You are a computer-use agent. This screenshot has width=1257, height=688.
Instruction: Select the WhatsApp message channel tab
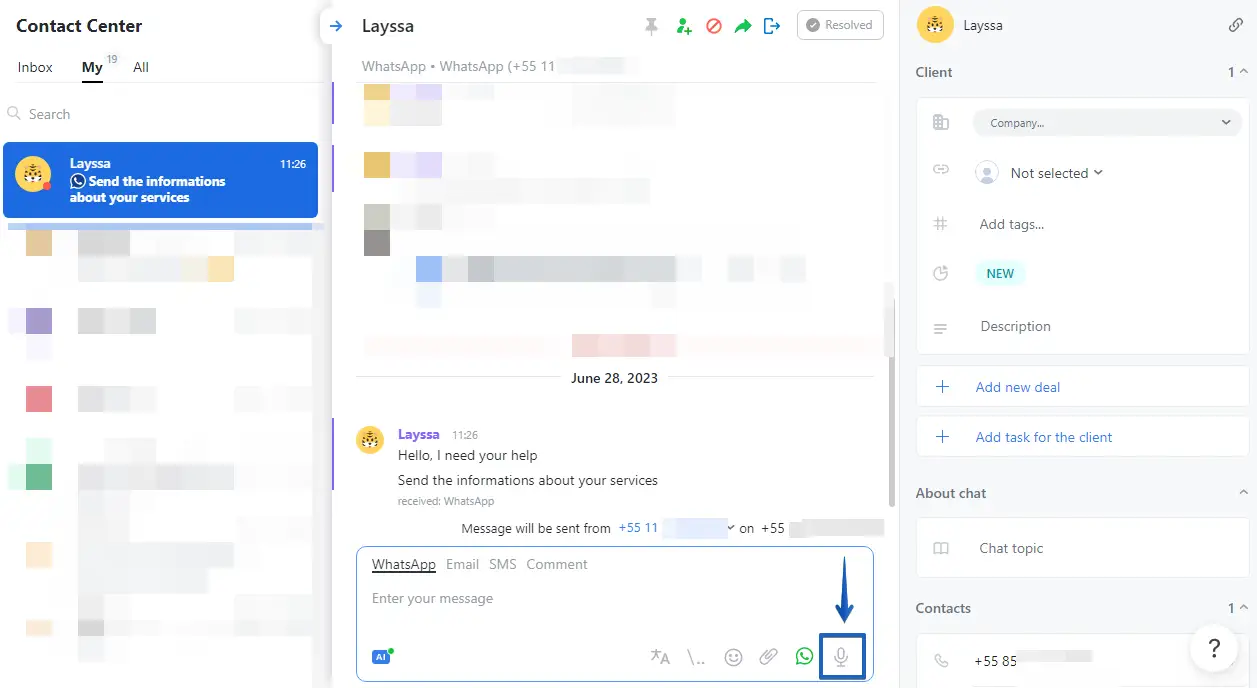click(x=404, y=564)
